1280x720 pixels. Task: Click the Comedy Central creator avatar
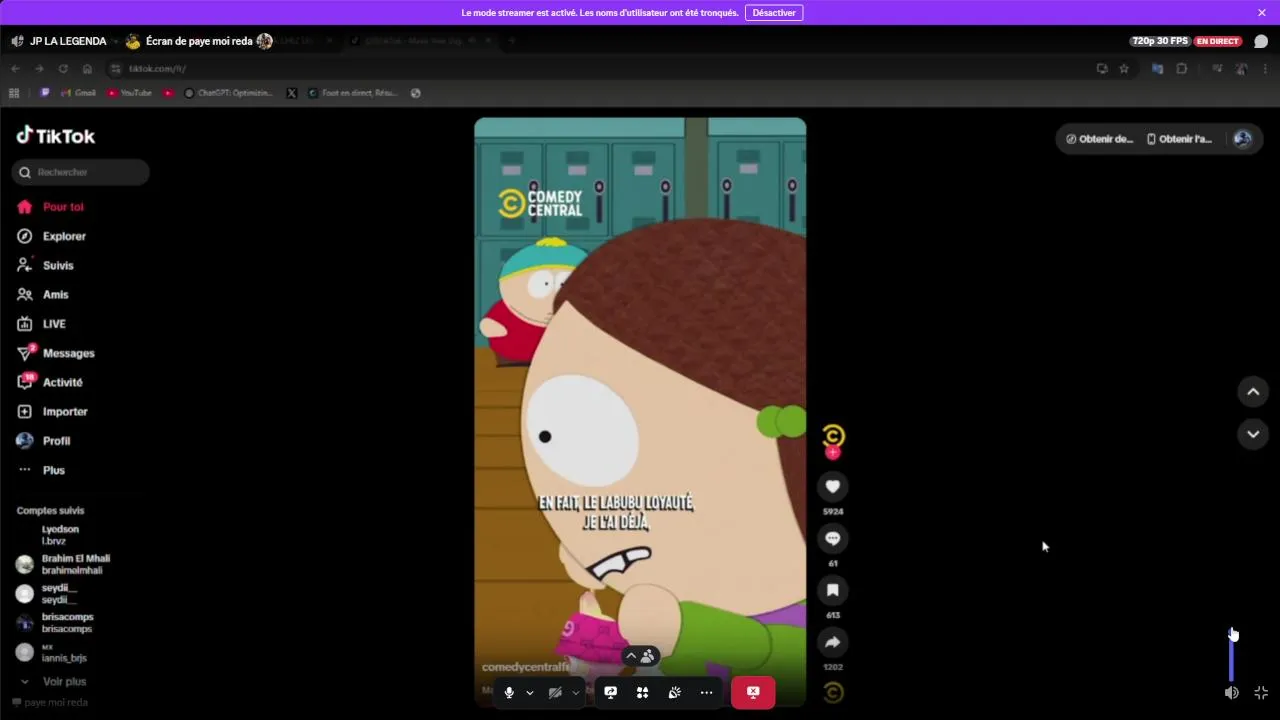(833, 436)
